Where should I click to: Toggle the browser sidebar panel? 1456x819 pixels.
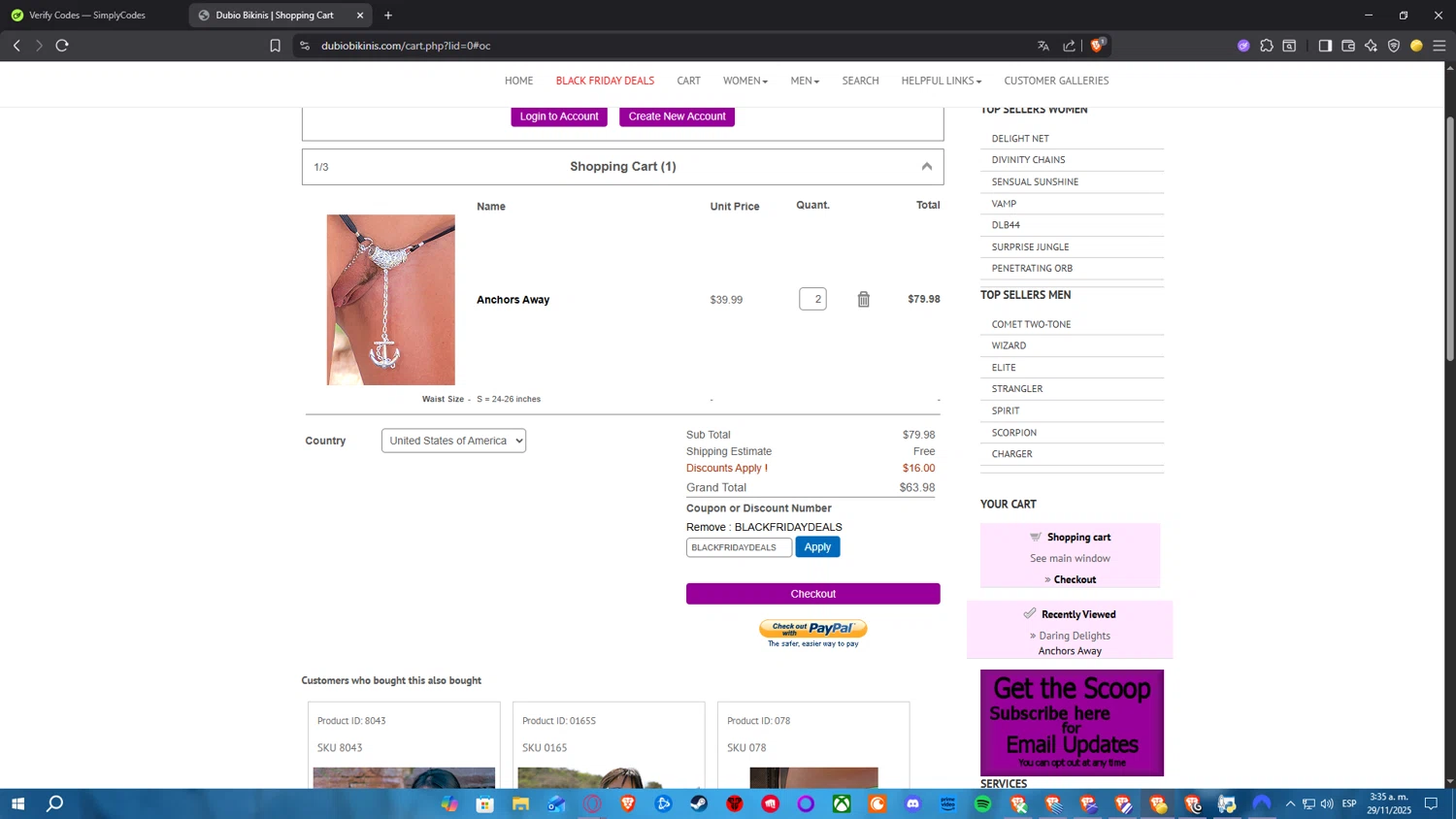1325,46
